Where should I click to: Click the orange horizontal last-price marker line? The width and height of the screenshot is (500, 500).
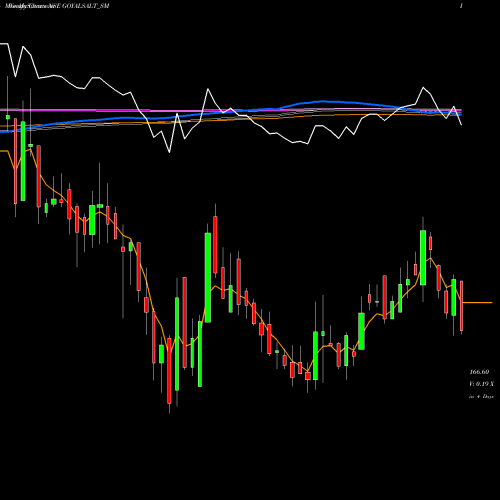tap(477, 303)
